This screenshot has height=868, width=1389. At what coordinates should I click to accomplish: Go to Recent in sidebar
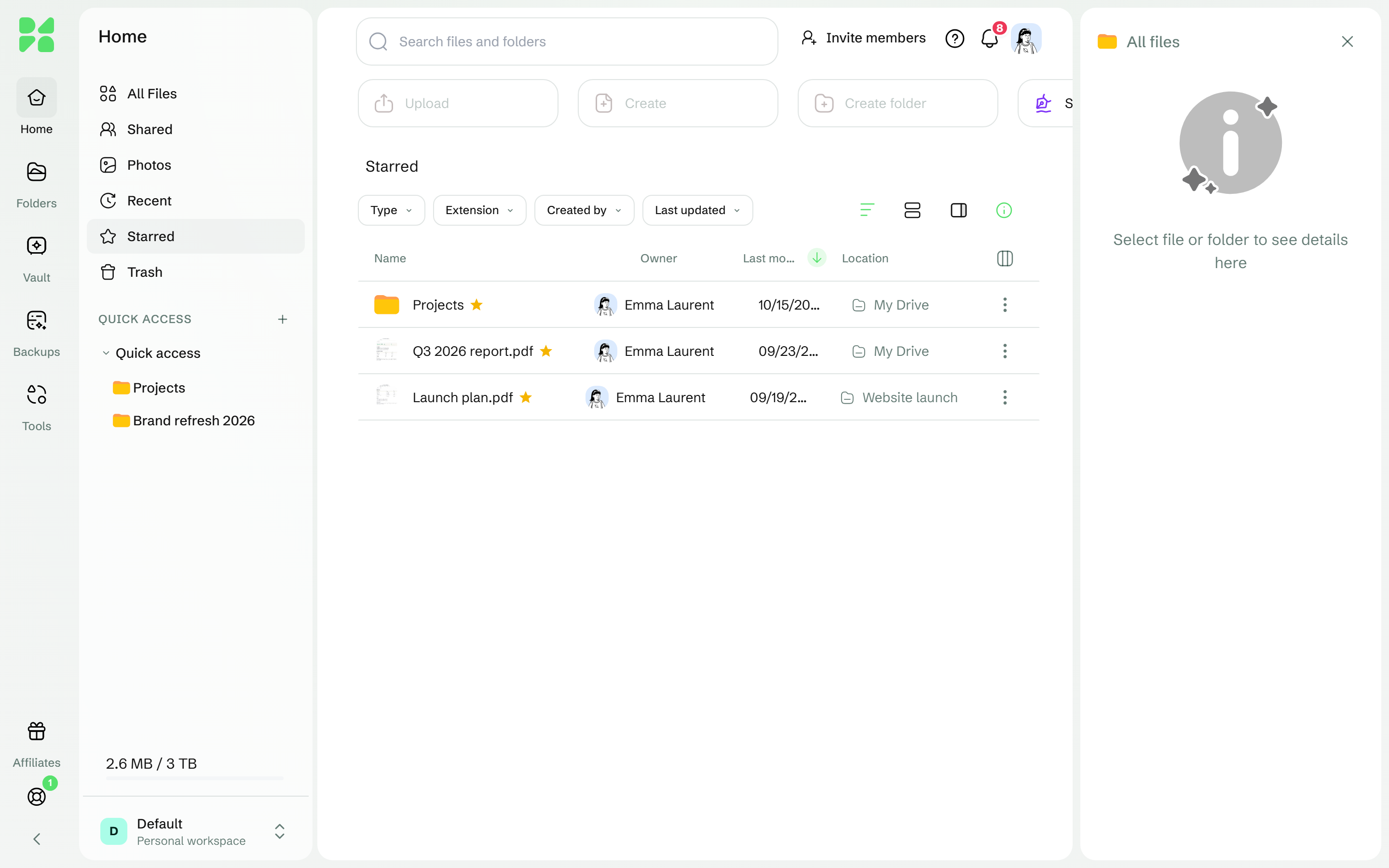(x=196, y=200)
